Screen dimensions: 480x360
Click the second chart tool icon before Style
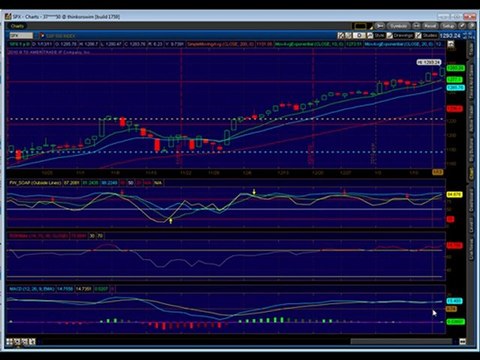click(x=348, y=35)
